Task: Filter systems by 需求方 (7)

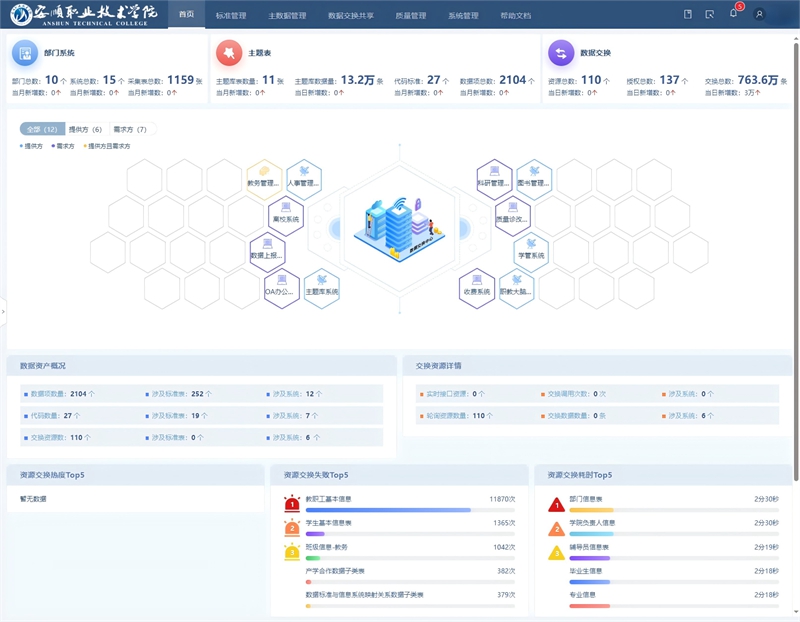Action: [130, 129]
